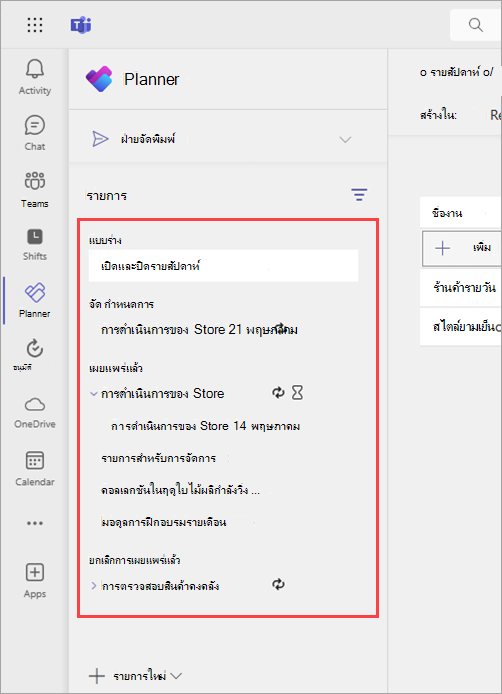The height and width of the screenshot is (694, 502).
Task: Collapse the การดำเนินการของ Store group
Action: pos(93,393)
